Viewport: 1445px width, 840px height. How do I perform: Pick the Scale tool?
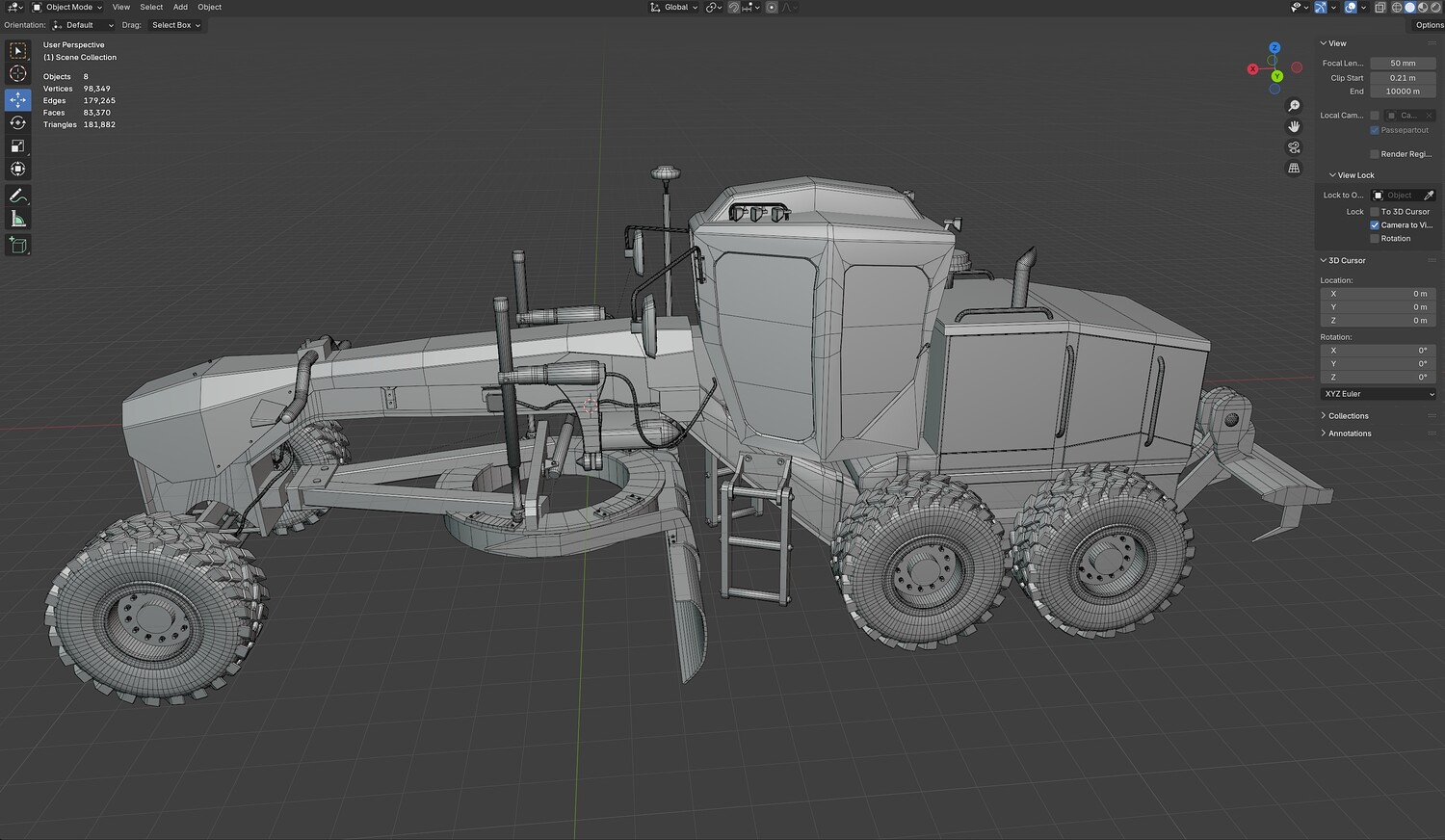18,145
